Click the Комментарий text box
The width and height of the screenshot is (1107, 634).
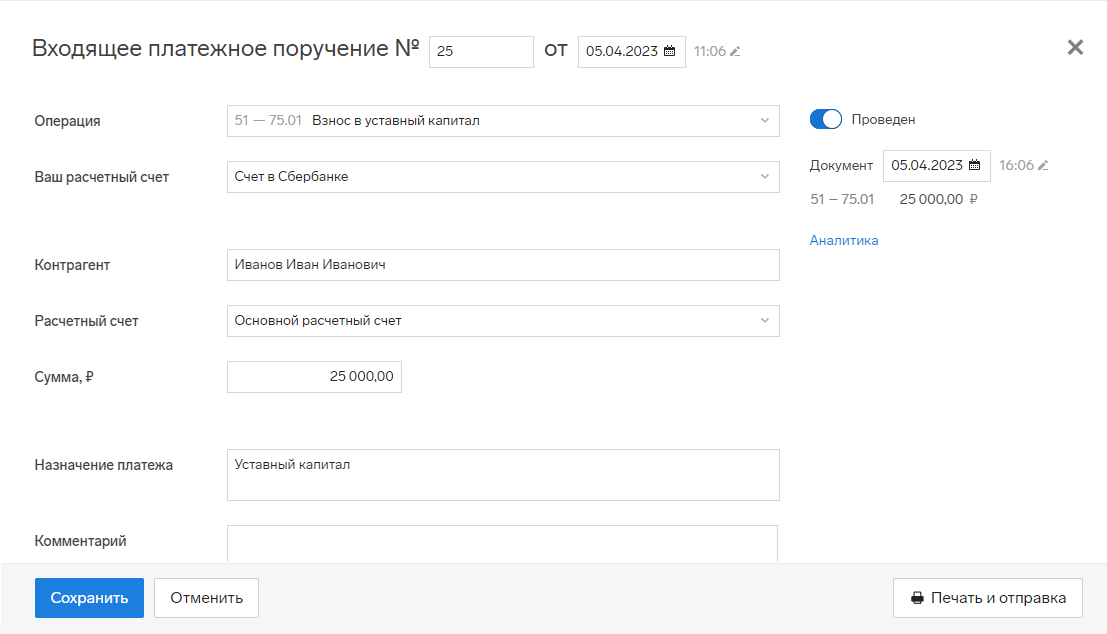(x=502, y=544)
